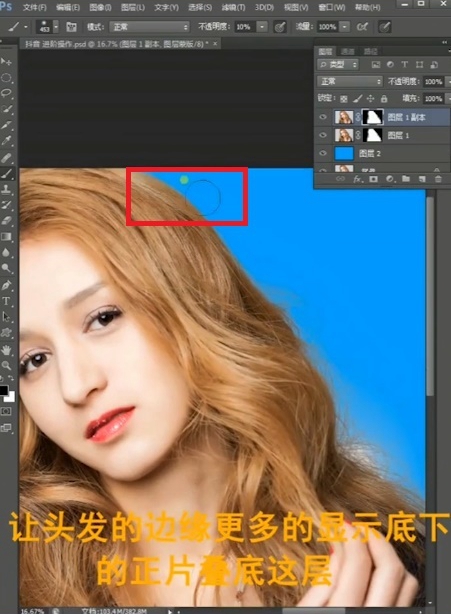
Task: Toggle lock position
Action: 370,98
